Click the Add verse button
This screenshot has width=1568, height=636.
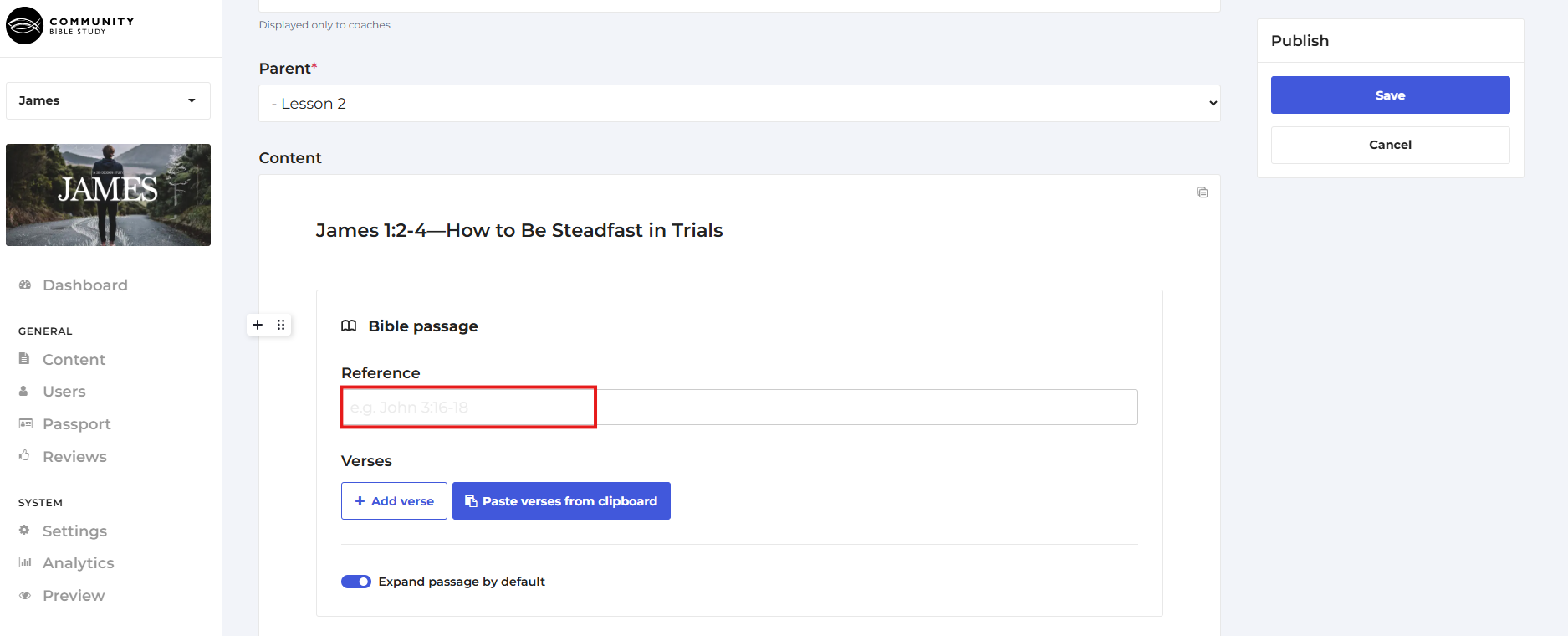coord(394,501)
